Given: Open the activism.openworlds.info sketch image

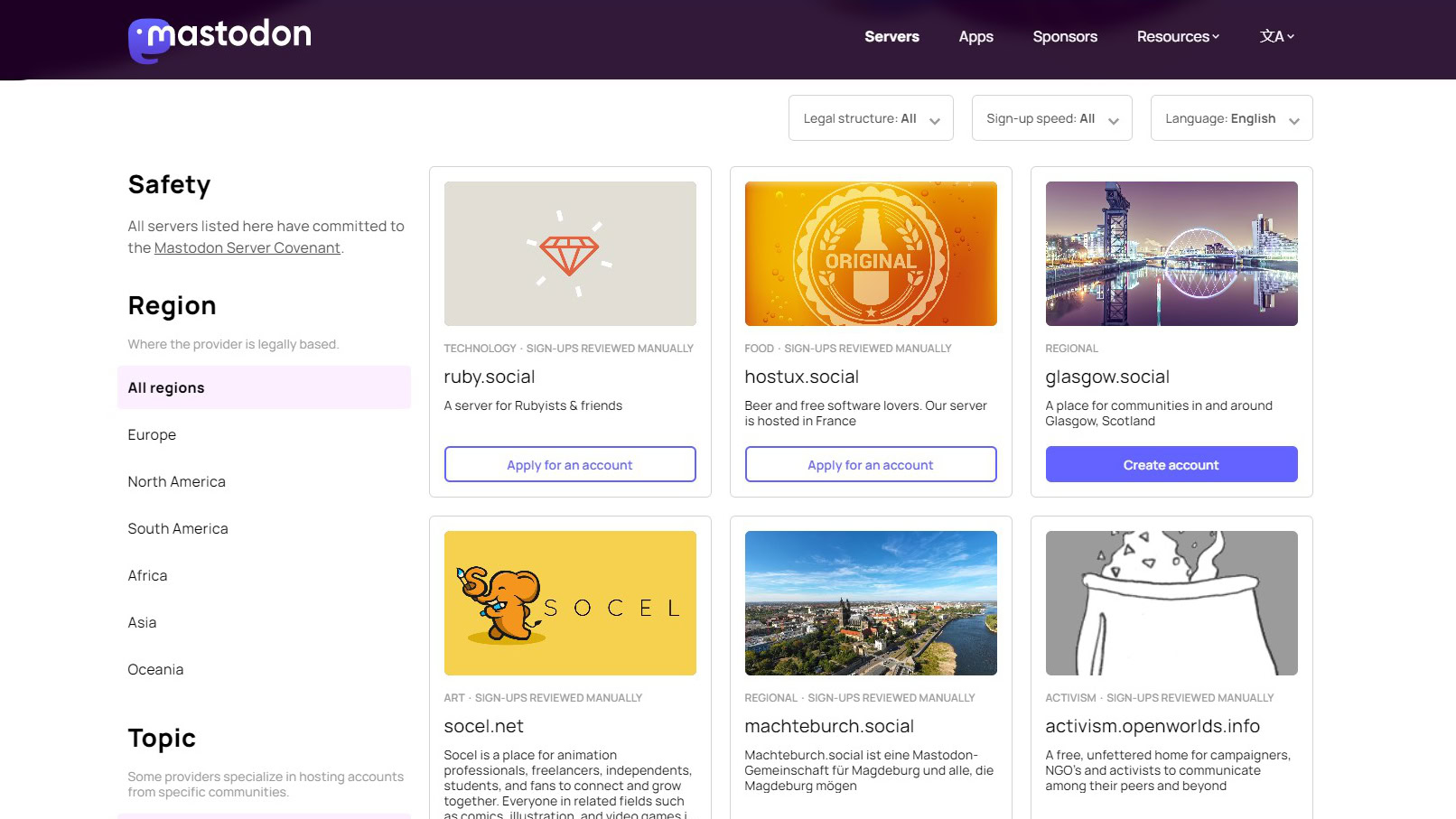Looking at the screenshot, I should pyautogui.click(x=1171, y=603).
